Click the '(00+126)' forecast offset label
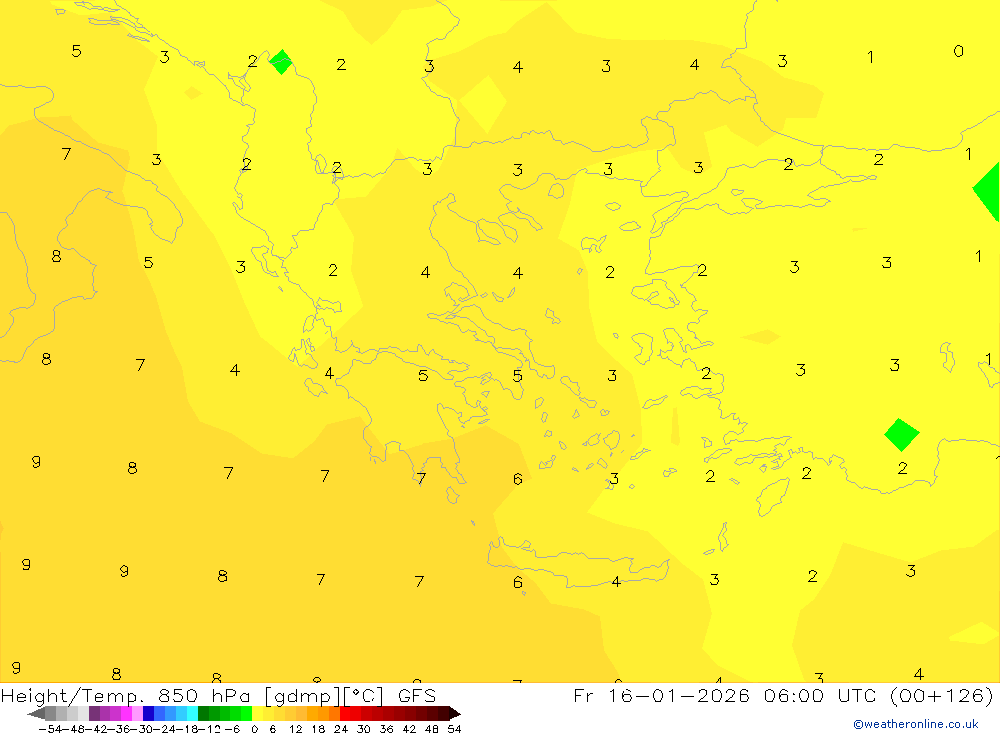Viewport: 1000px width, 733px height. tap(941, 696)
